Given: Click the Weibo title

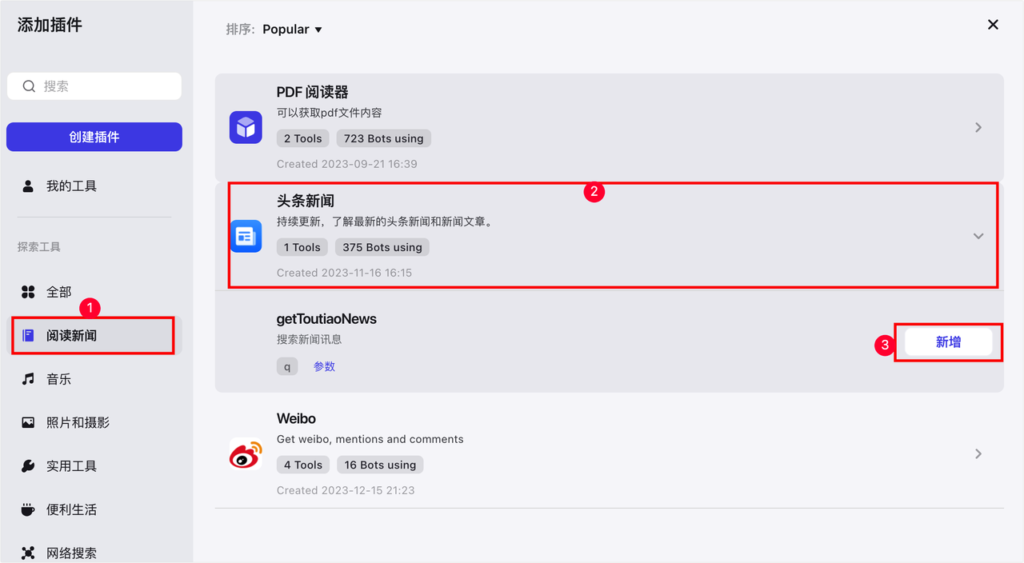Looking at the screenshot, I should 296,419.
